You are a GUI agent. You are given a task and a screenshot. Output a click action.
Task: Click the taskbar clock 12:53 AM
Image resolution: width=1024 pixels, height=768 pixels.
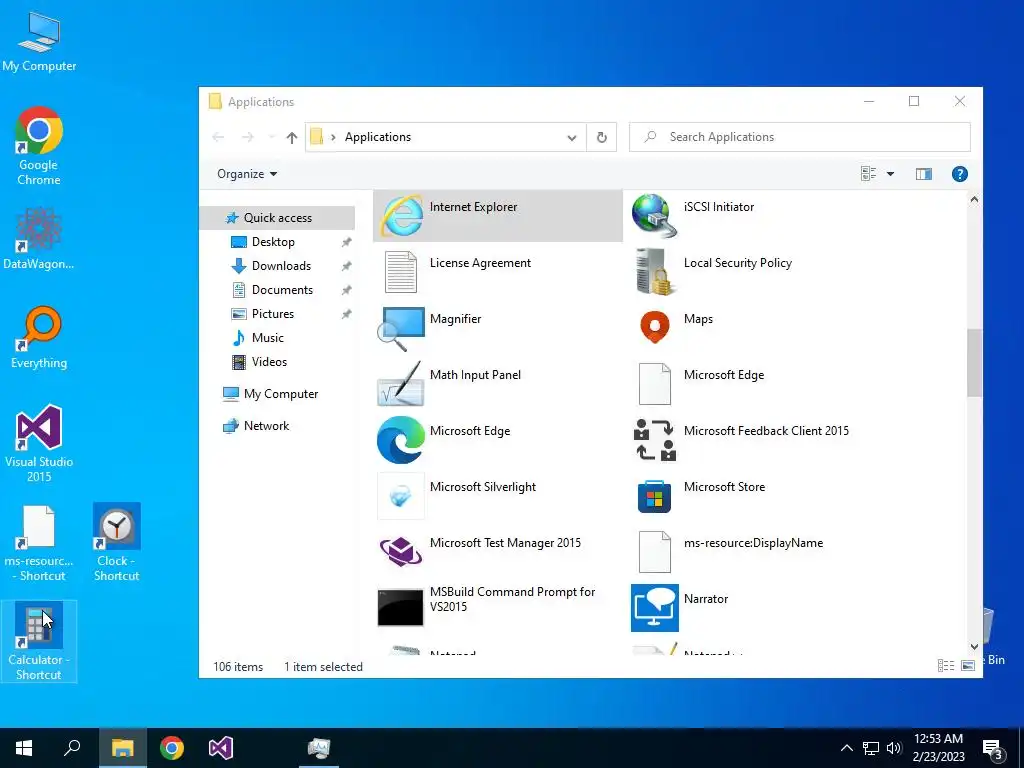(x=938, y=739)
